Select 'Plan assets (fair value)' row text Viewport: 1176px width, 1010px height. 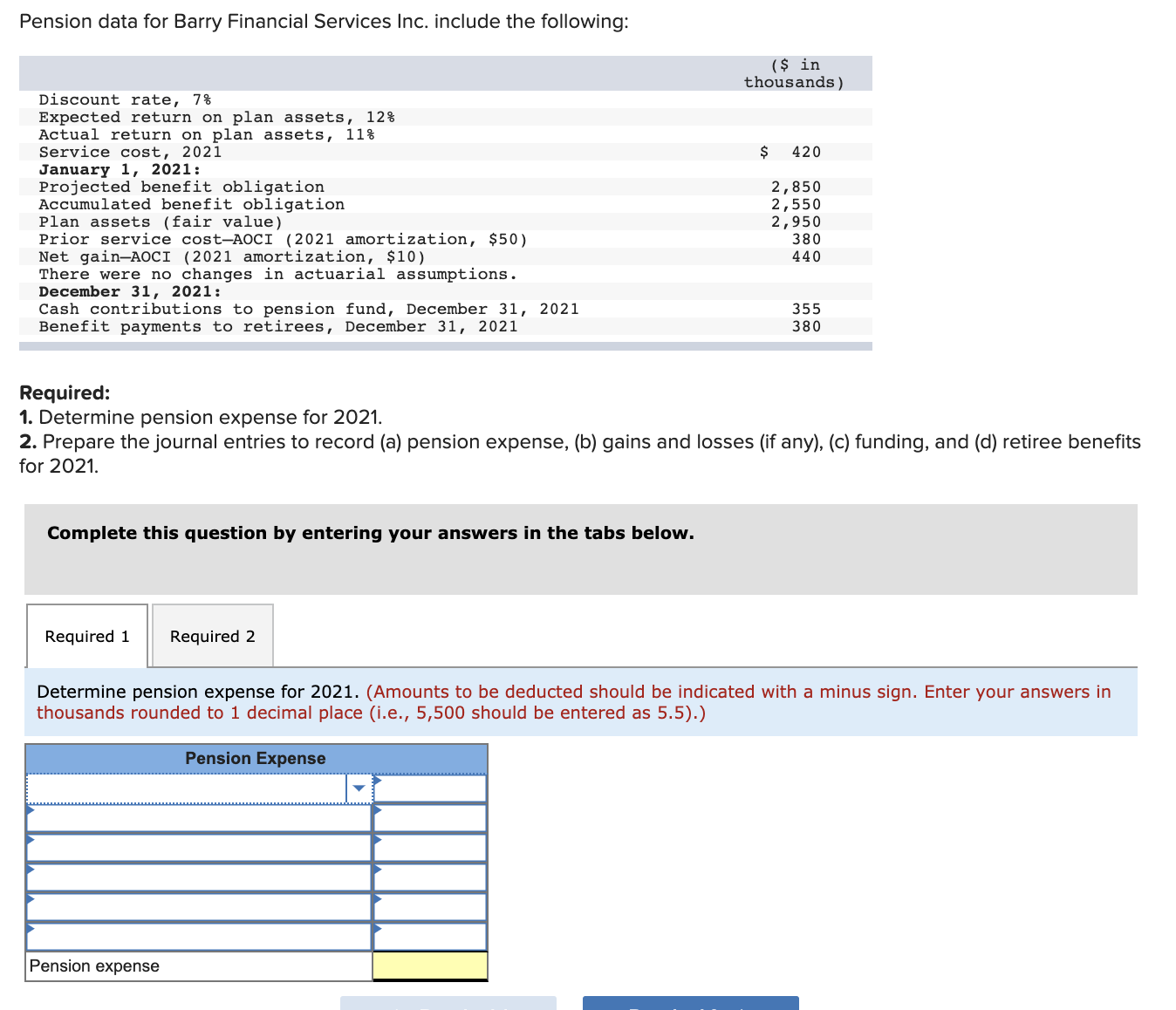pyautogui.click(x=161, y=222)
